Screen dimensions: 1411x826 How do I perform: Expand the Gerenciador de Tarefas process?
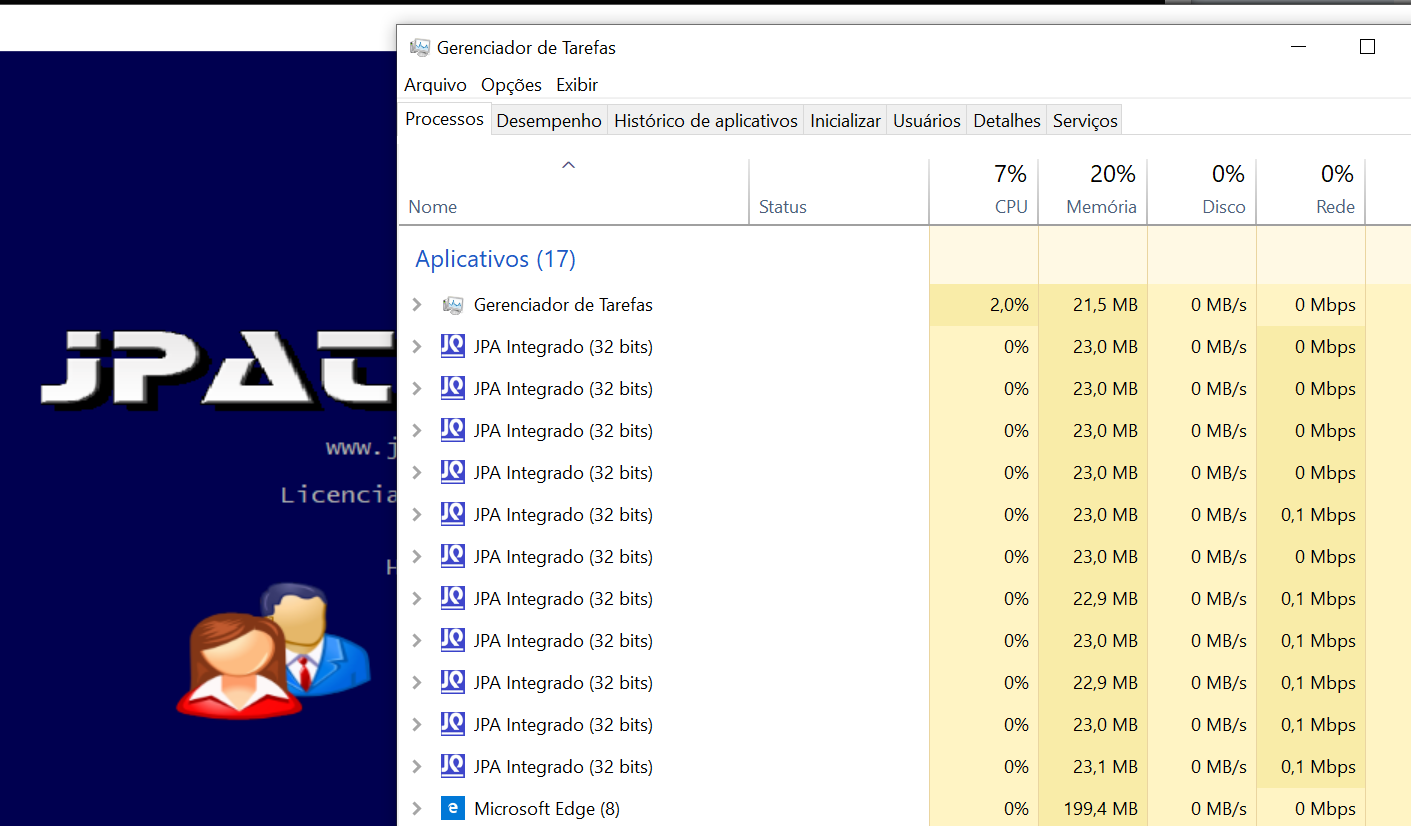417,305
